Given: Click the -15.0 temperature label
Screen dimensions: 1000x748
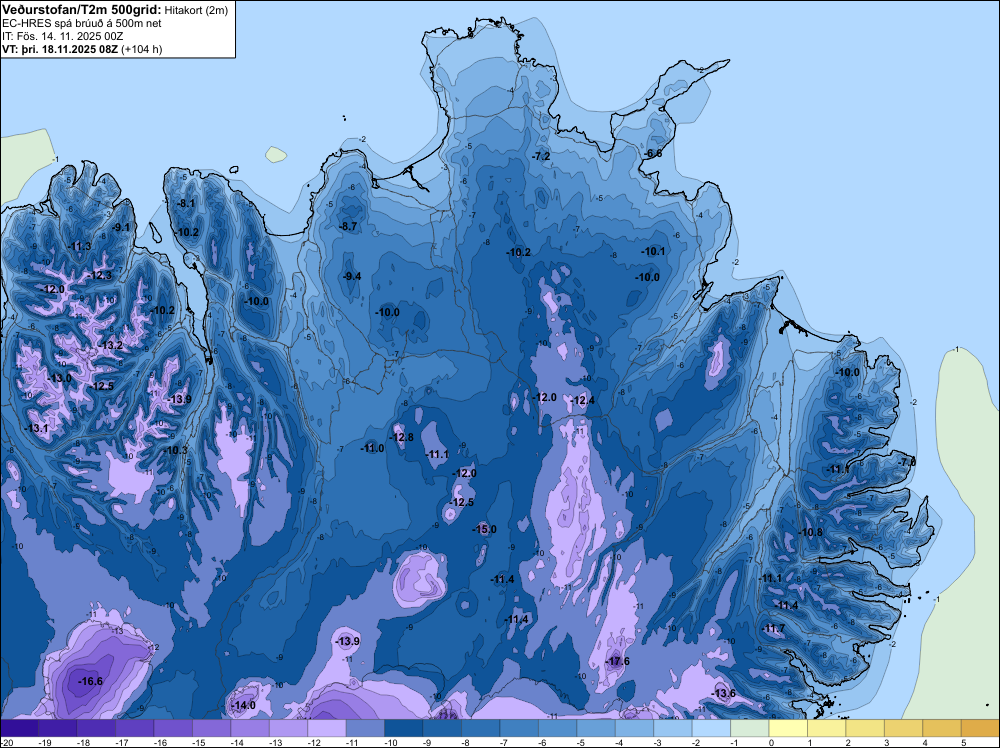Looking at the screenshot, I should 484,529.
